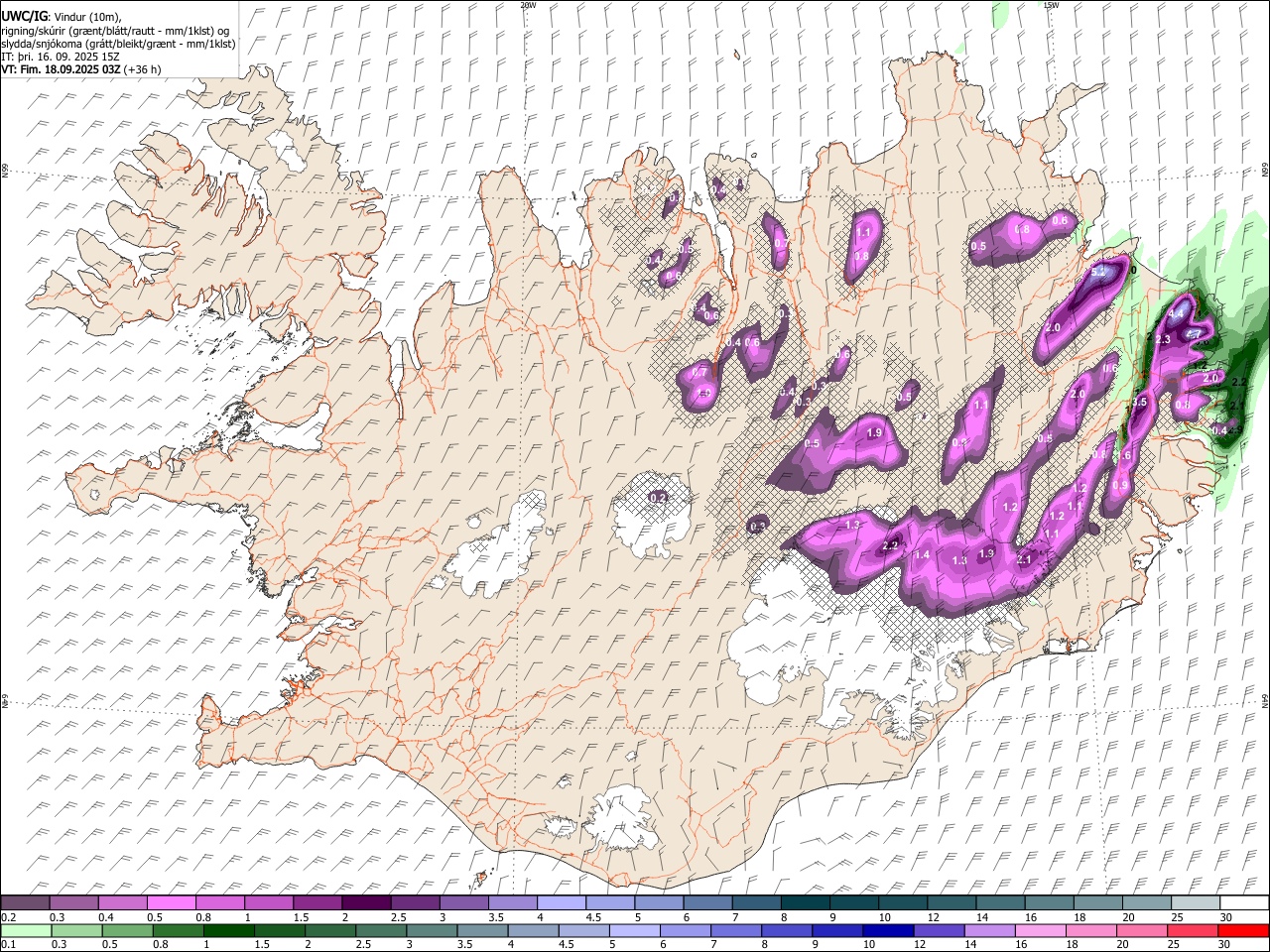
Task: Click the 'slydda/snjókoma' legend description line
Action: (118, 44)
